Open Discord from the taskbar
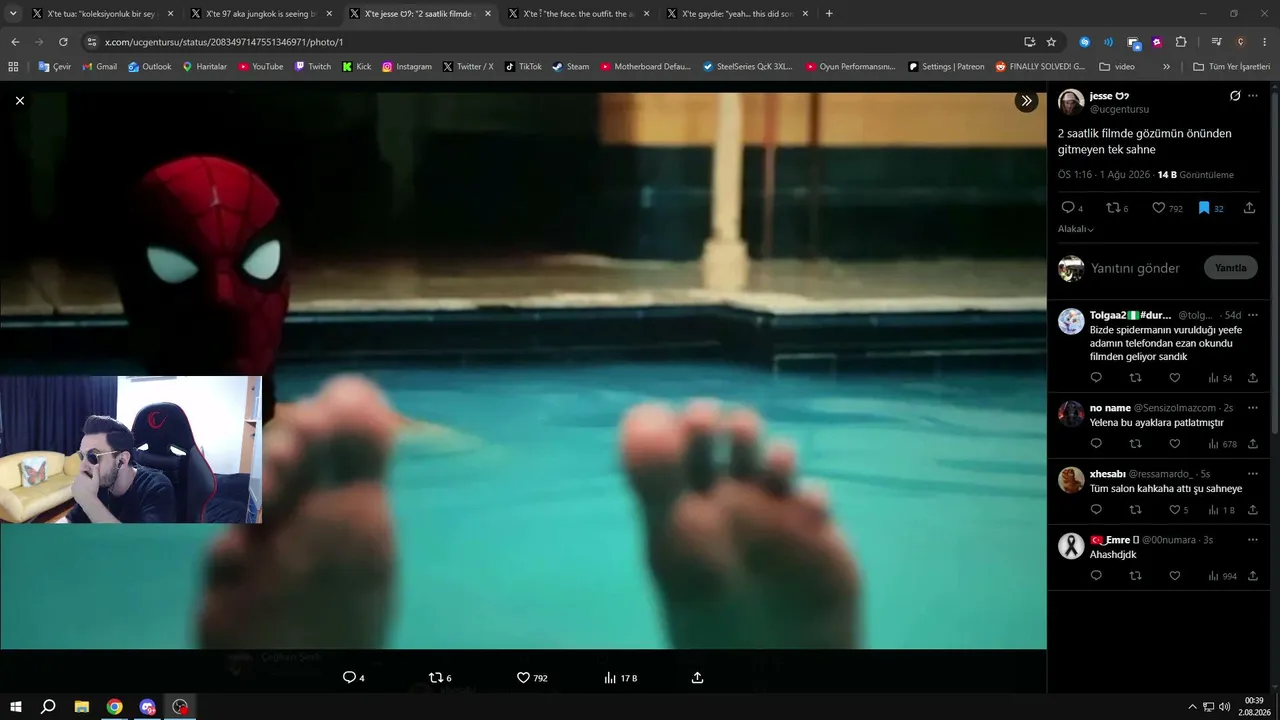The image size is (1280, 720). pos(148,707)
